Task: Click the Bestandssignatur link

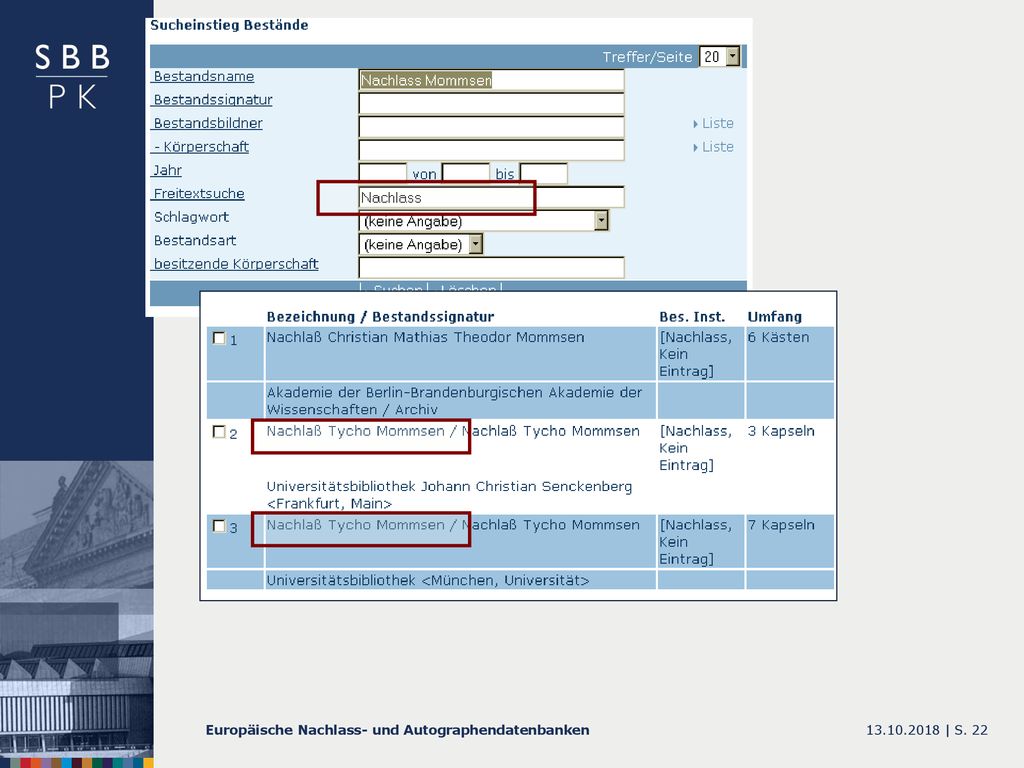Action: (x=212, y=100)
